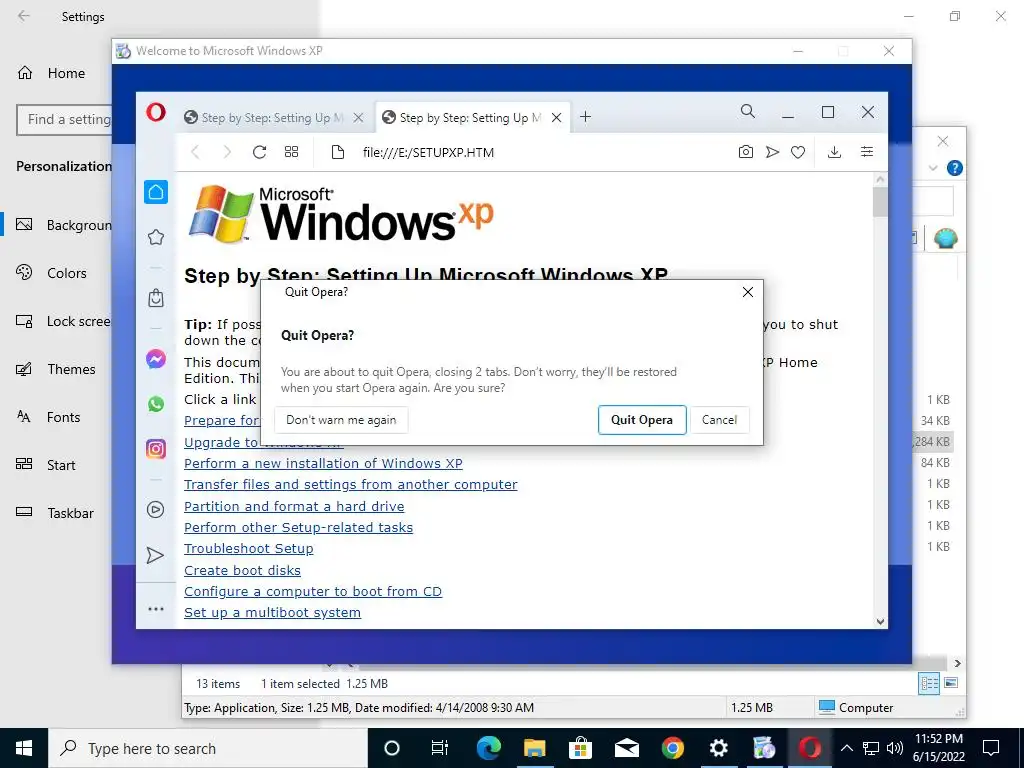Viewport: 1024px width, 768px height.
Task: Click Settings back arrow
Action: tap(24, 16)
